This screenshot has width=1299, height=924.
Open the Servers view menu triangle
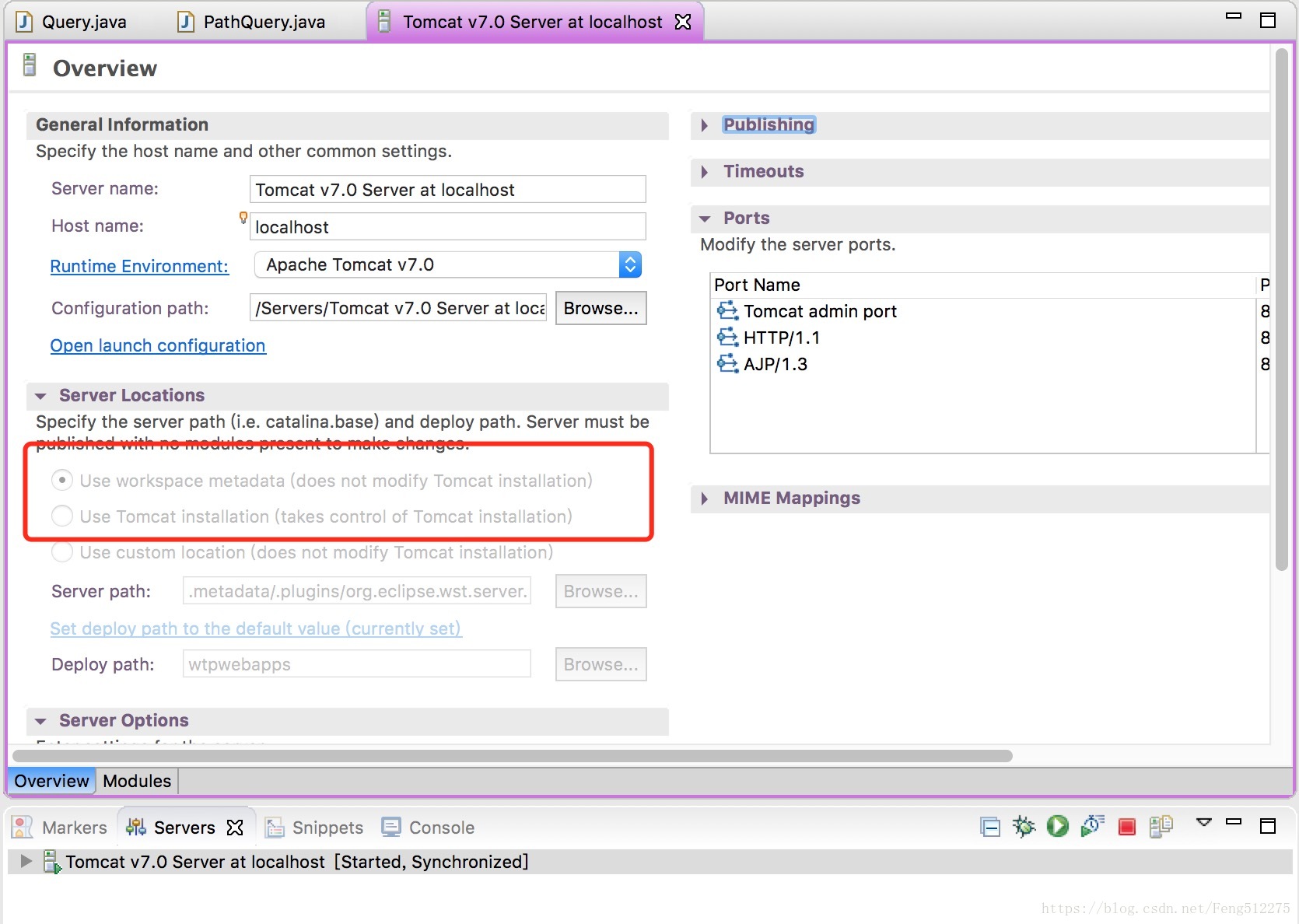point(1203,822)
